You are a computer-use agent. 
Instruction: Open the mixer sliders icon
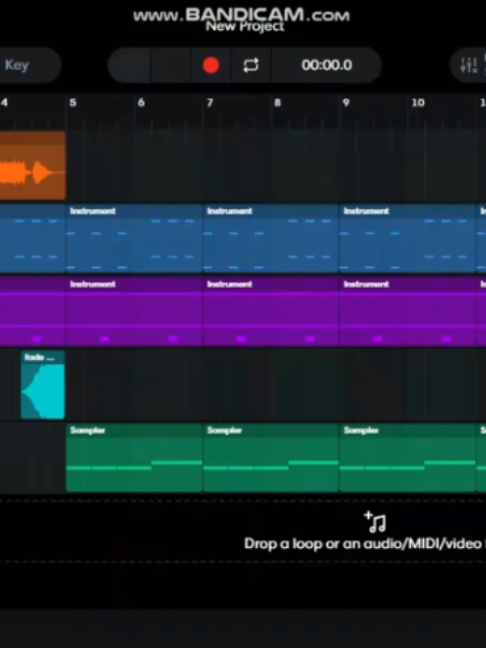coord(469,65)
